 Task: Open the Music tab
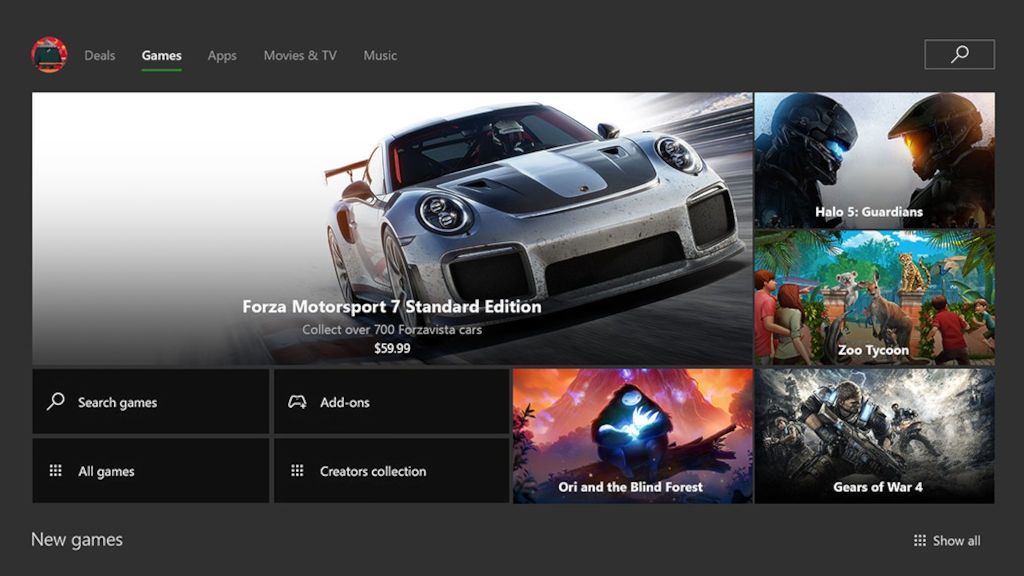click(x=380, y=56)
